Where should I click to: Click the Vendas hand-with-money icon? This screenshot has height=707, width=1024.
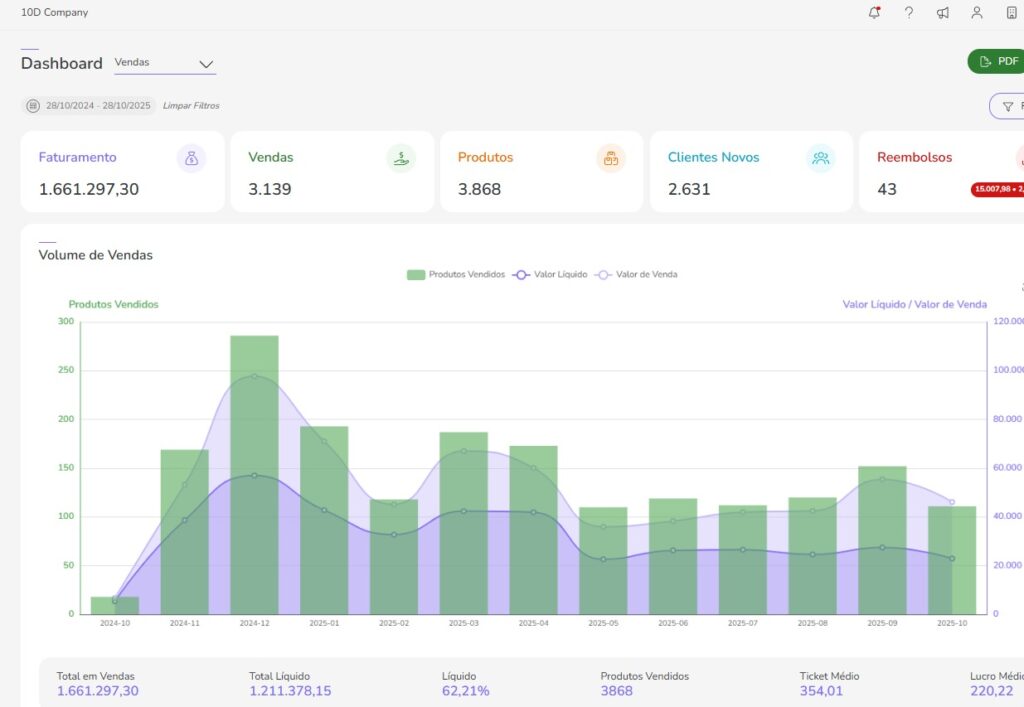pyautogui.click(x=400, y=158)
